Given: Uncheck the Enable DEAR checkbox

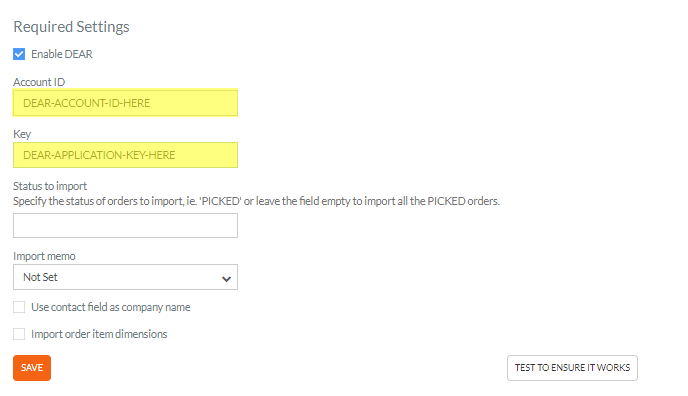Looking at the screenshot, I should click(19, 54).
